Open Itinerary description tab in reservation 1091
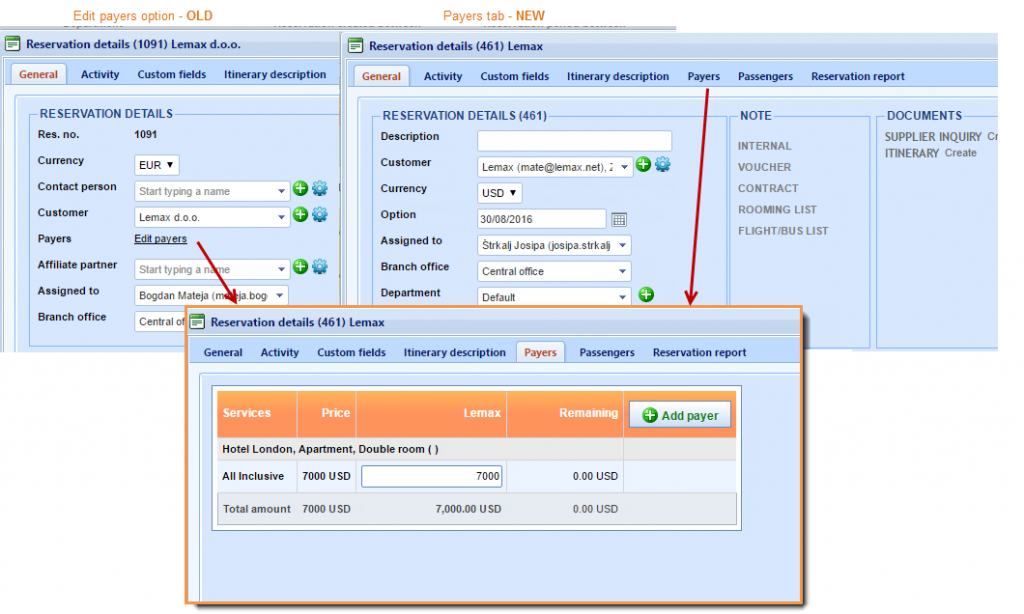 [275, 74]
